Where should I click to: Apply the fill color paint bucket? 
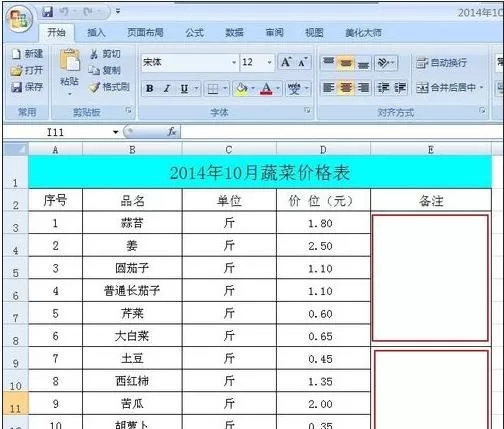point(241,89)
